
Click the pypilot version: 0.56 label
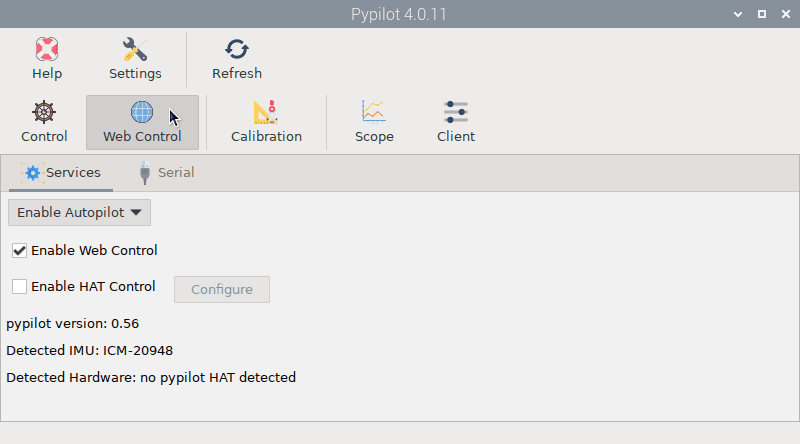click(x=72, y=323)
